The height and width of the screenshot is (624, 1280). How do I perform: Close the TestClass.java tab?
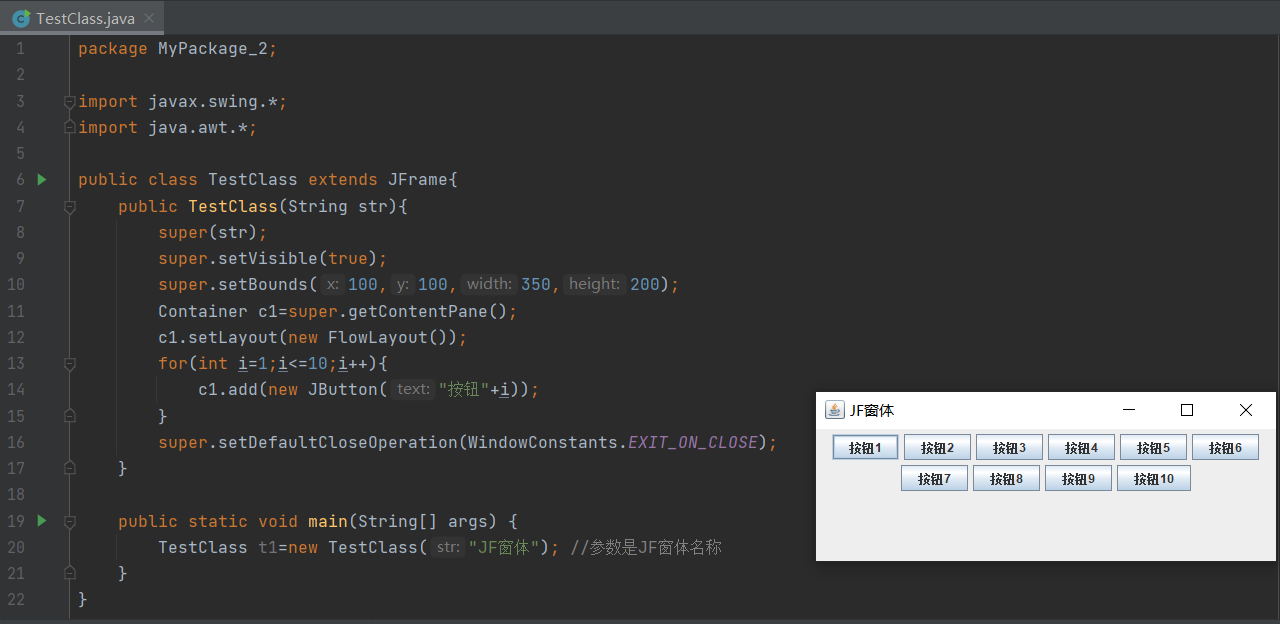coord(149,18)
